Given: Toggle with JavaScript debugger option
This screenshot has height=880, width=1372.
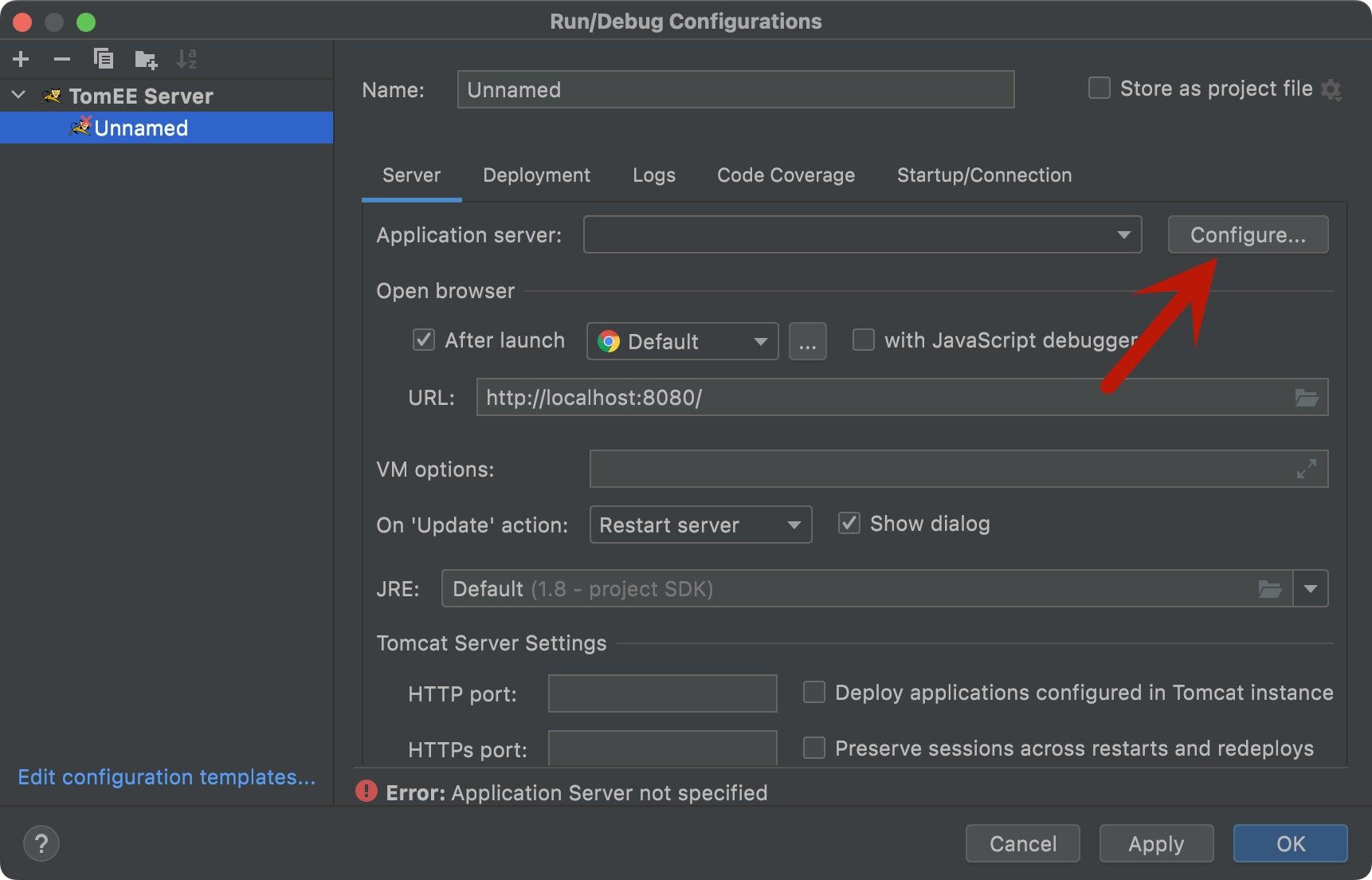Looking at the screenshot, I should coord(864,340).
